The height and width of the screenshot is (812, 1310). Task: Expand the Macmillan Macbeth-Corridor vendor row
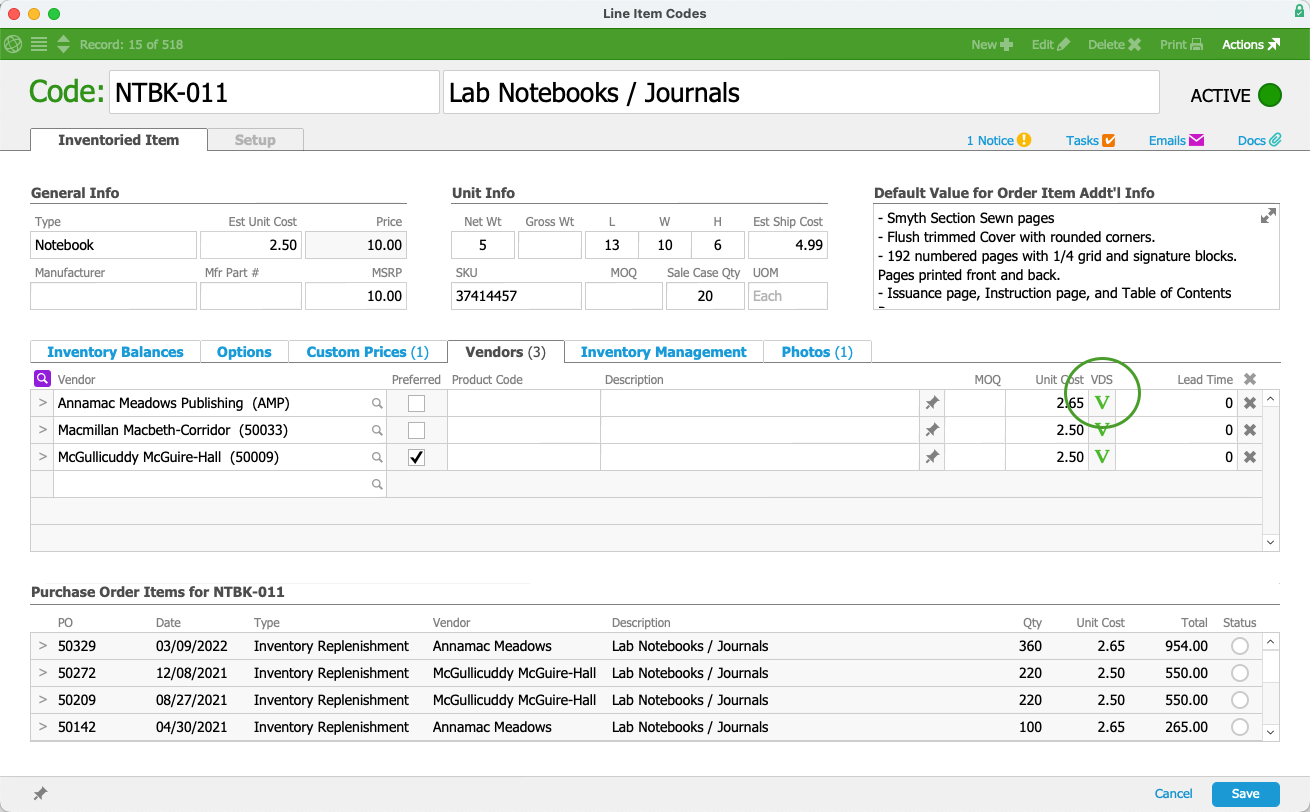pyautogui.click(x=42, y=430)
